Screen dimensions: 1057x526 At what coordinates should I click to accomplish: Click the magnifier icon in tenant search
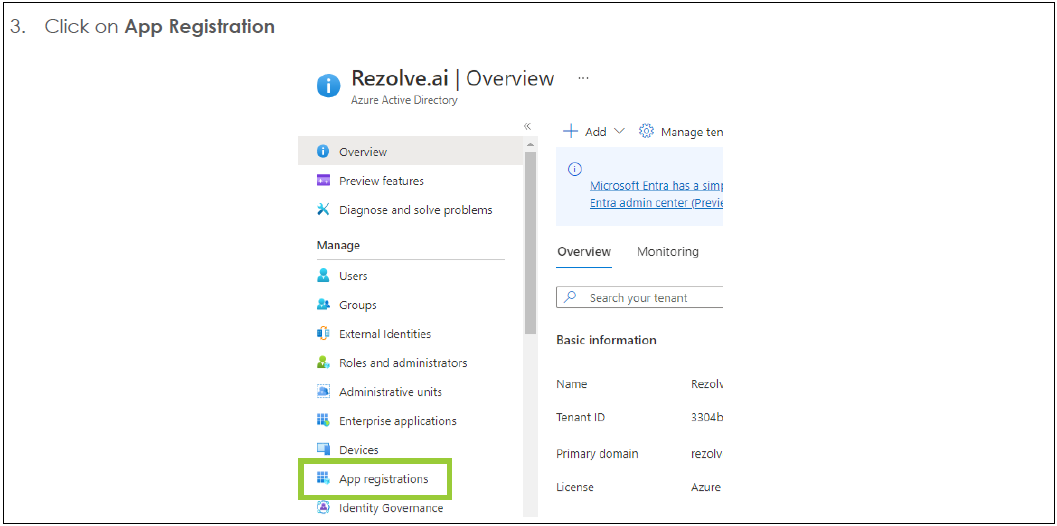570,297
